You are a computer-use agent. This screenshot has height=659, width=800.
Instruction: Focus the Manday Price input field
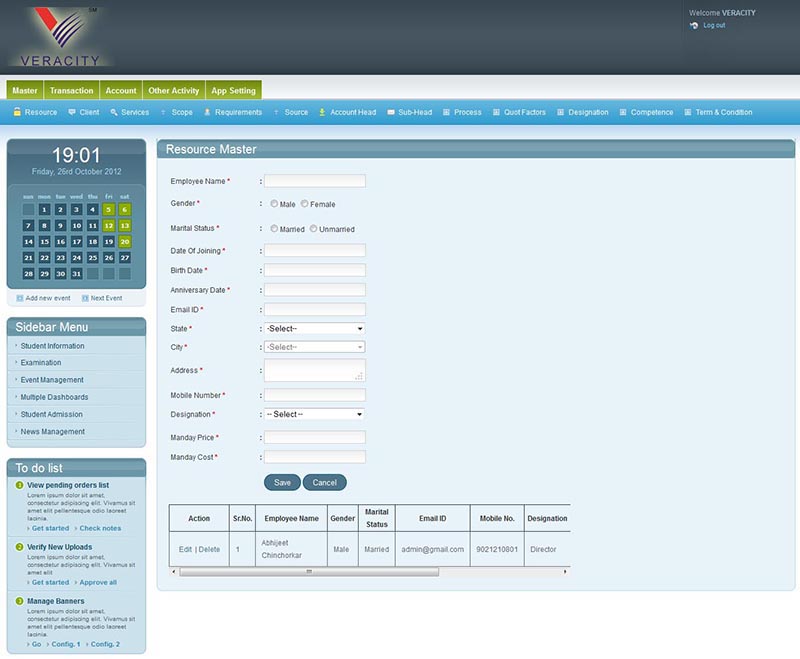click(315, 437)
